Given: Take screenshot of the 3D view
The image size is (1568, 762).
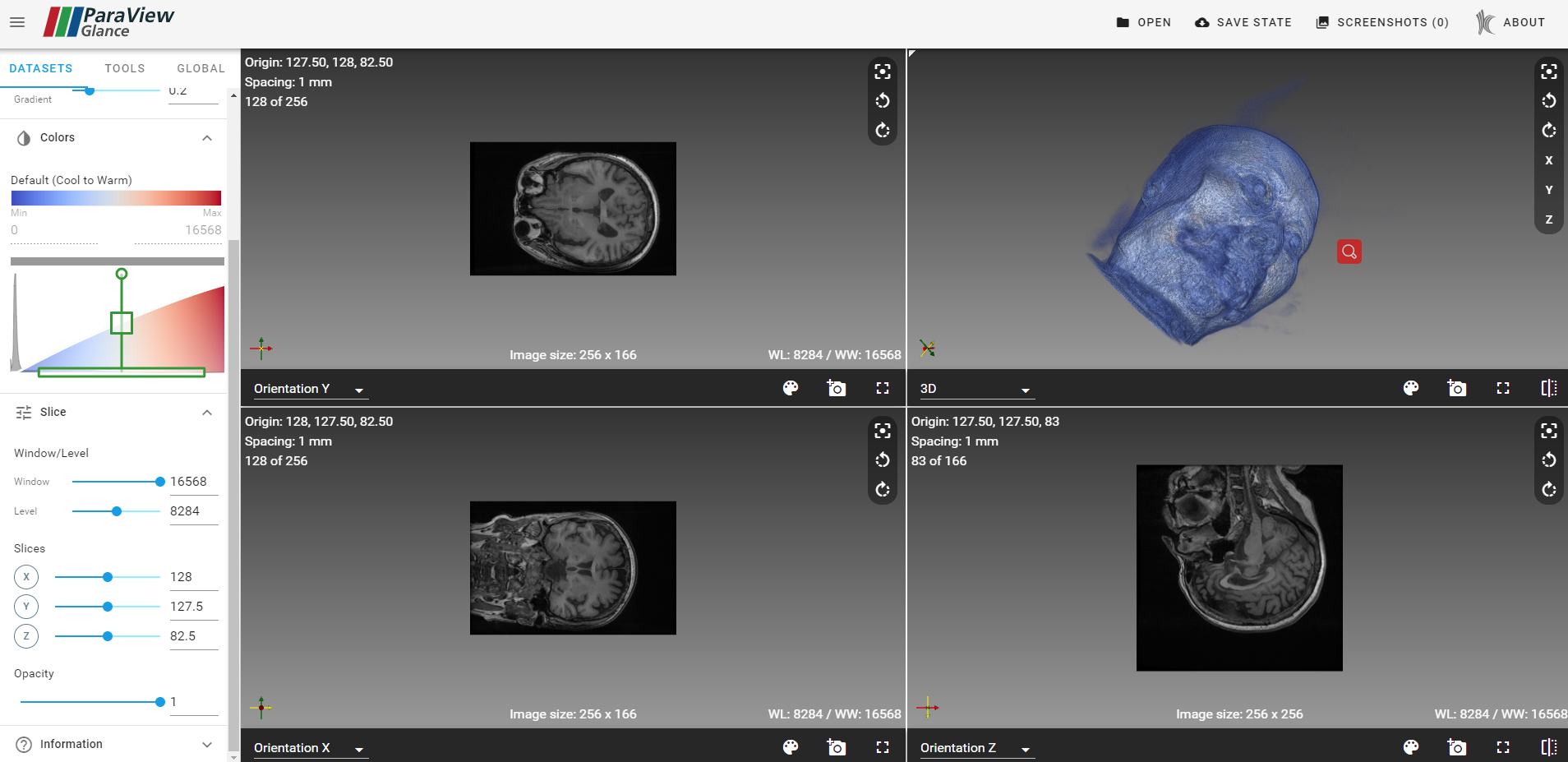Looking at the screenshot, I should [1457, 388].
